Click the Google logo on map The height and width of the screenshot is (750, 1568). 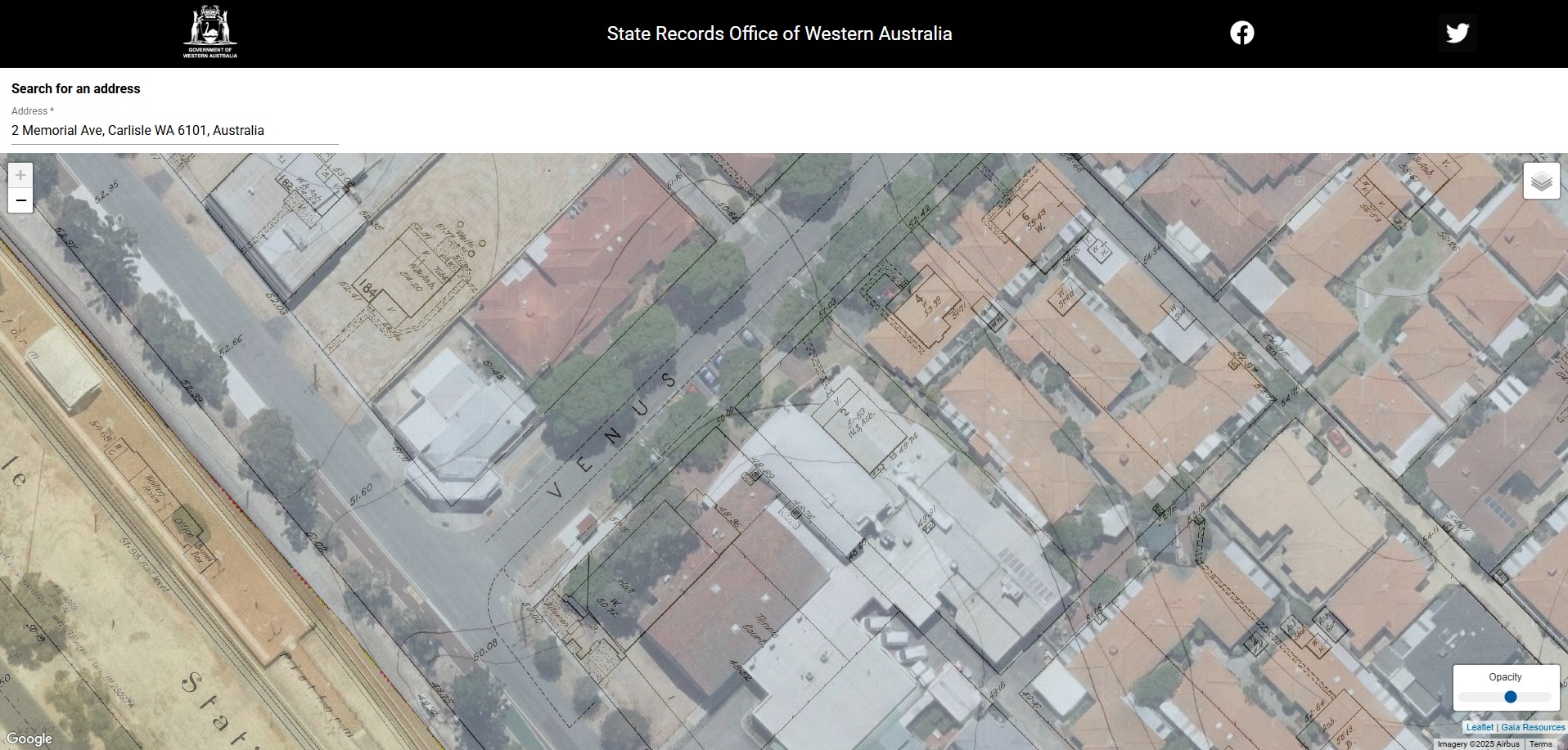[29, 739]
